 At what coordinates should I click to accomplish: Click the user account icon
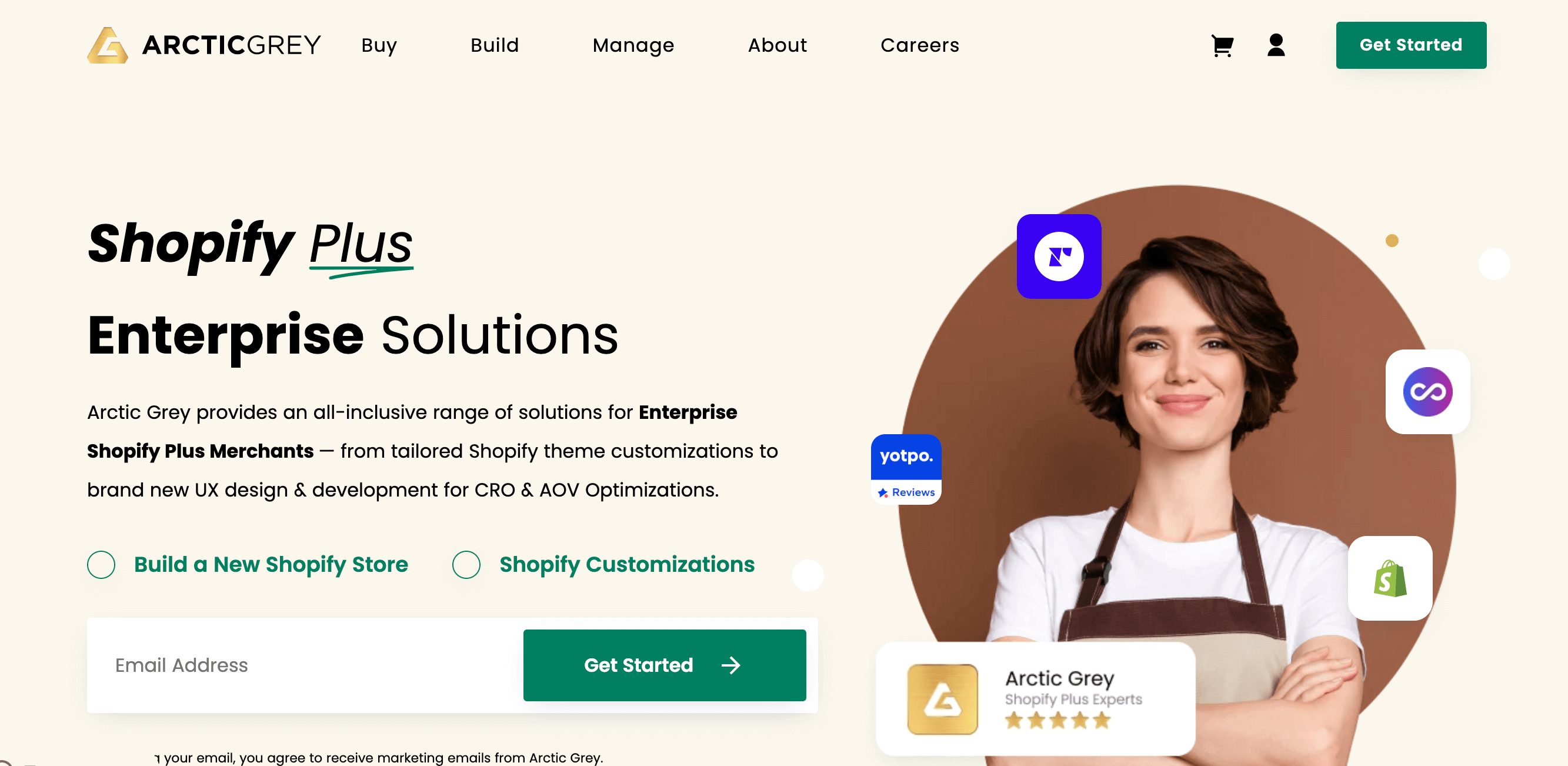1275,44
